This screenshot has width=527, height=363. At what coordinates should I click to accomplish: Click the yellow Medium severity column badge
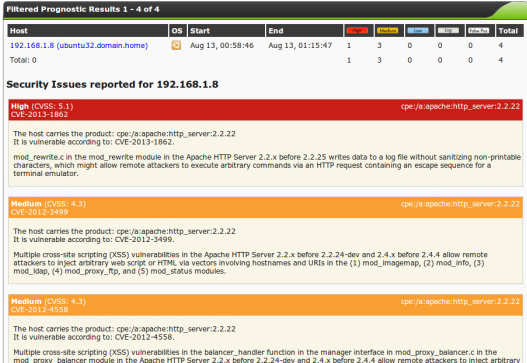pos(388,31)
